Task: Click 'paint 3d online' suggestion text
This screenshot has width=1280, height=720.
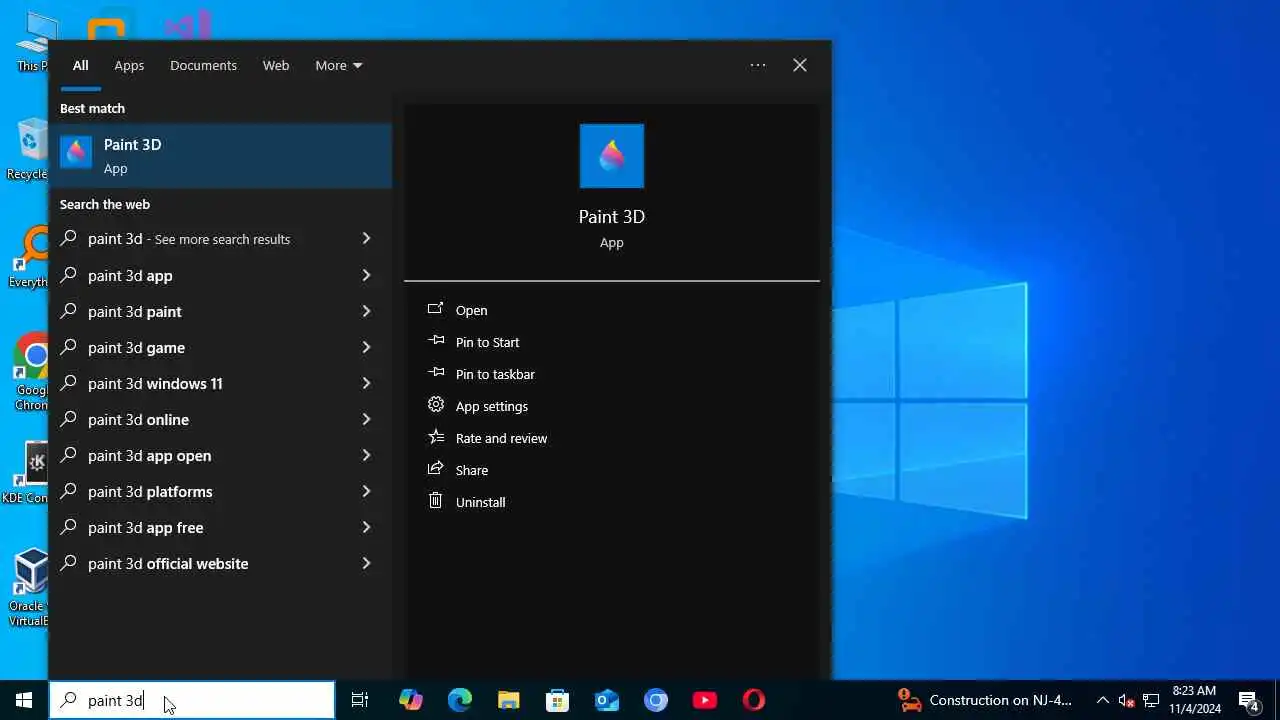Action: [x=138, y=420]
